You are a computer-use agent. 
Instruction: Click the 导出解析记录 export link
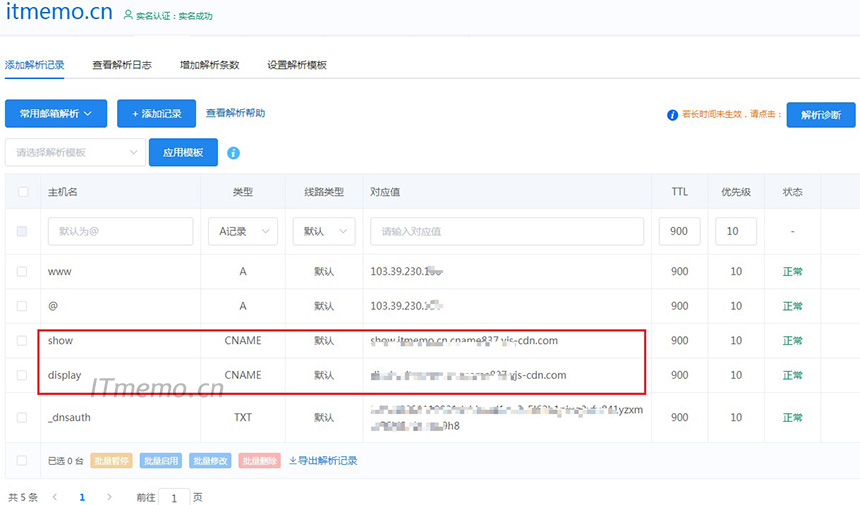point(323,461)
